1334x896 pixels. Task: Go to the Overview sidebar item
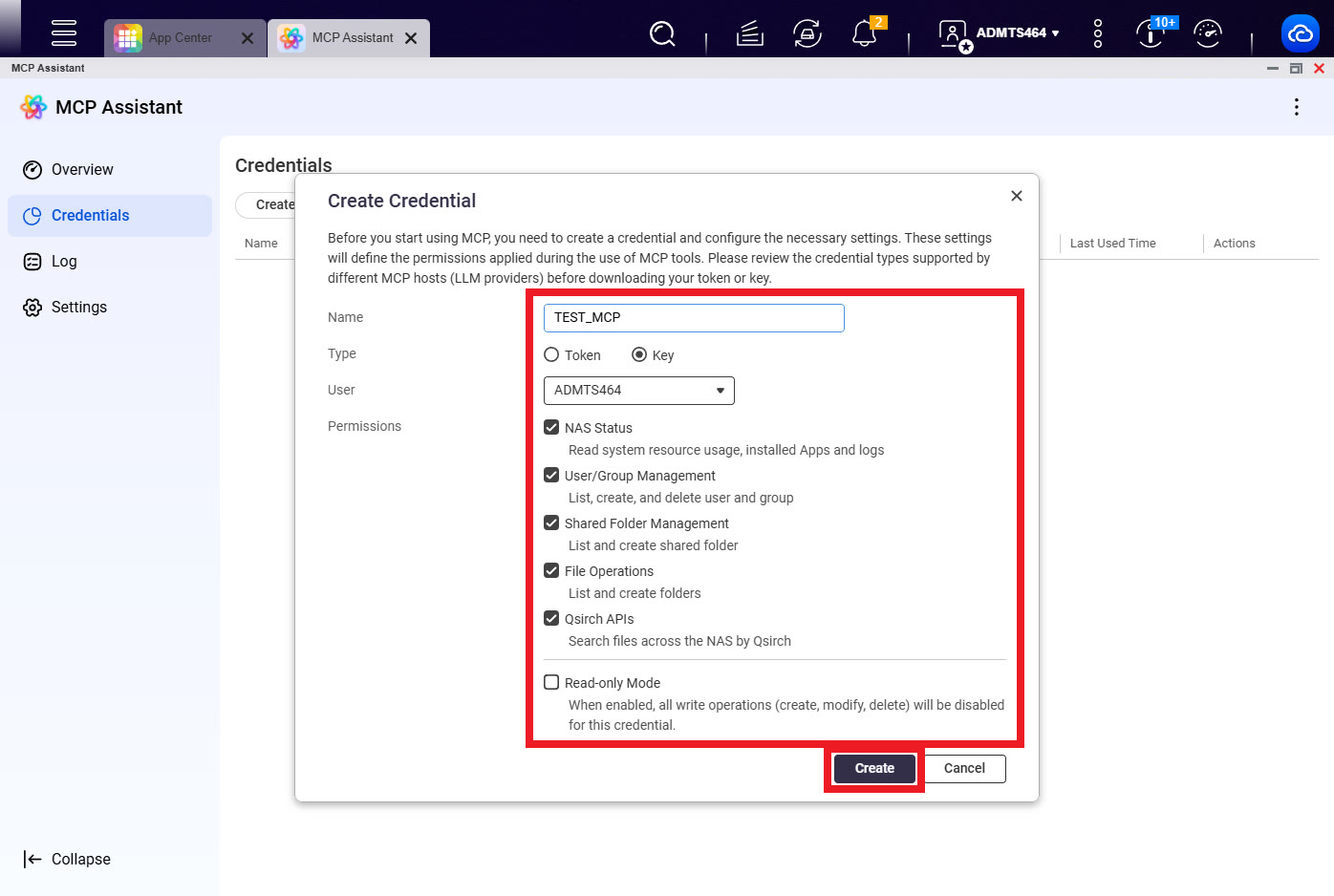click(x=82, y=170)
